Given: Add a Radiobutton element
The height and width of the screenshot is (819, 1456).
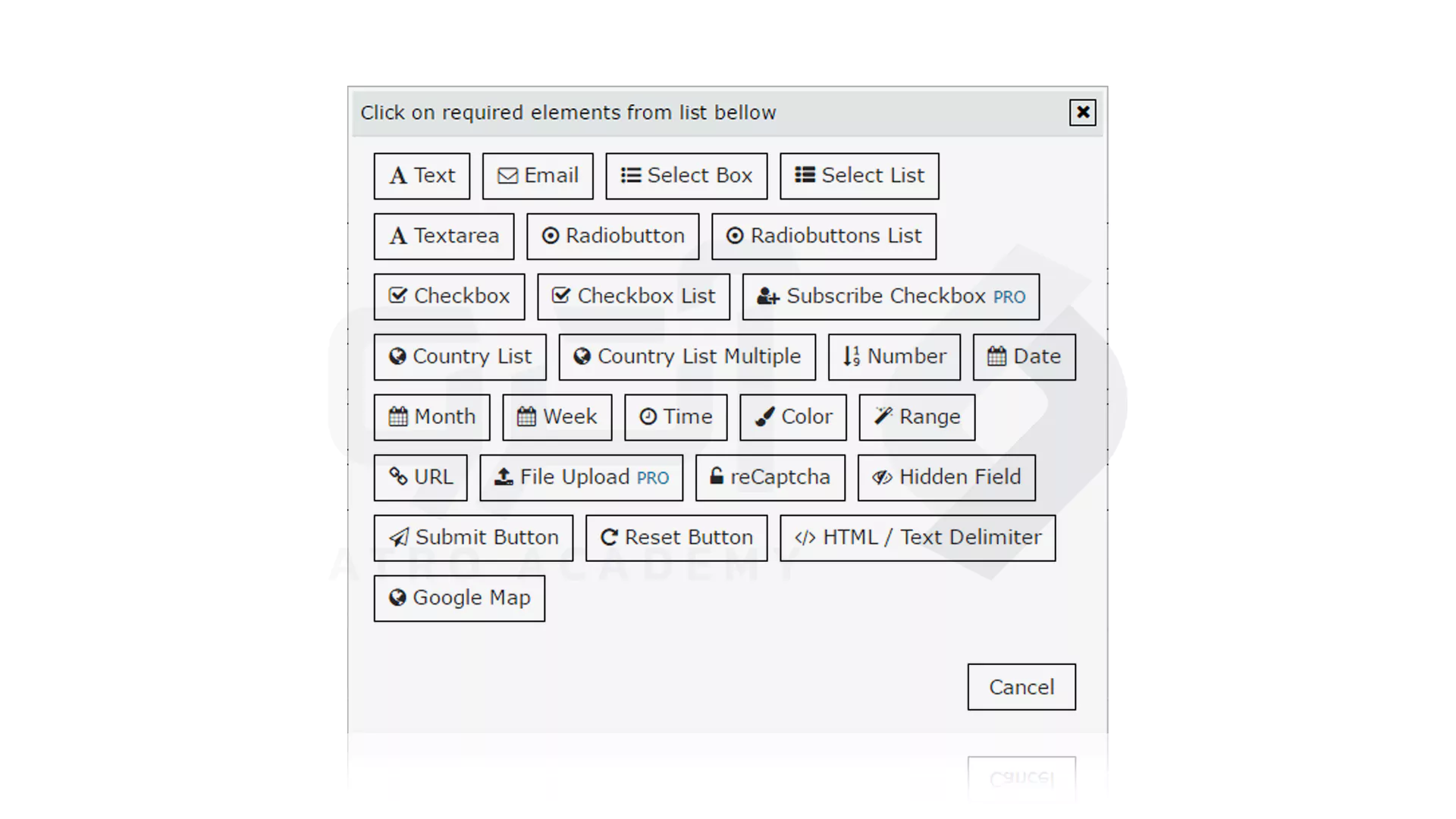Looking at the screenshot, I should point(613,237).
